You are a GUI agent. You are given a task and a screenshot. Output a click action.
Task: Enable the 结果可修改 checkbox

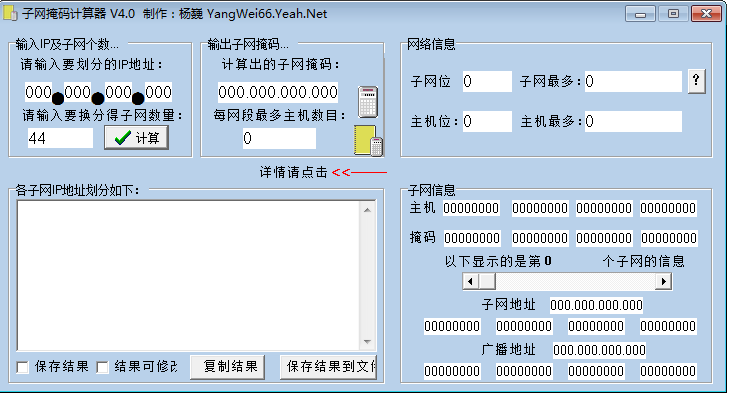[103, 367]
